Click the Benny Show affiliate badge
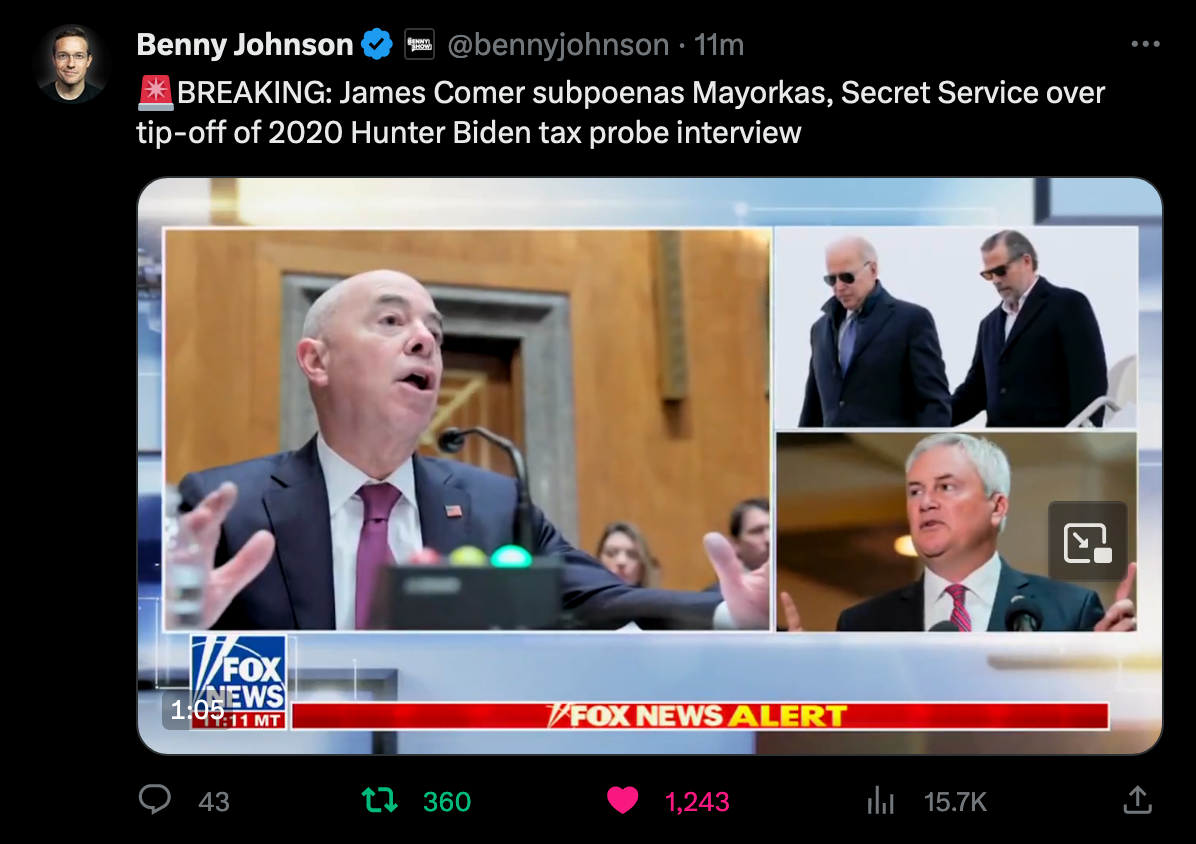The height and width of the screenshot is (844, 1196). (x=419, y=44)
